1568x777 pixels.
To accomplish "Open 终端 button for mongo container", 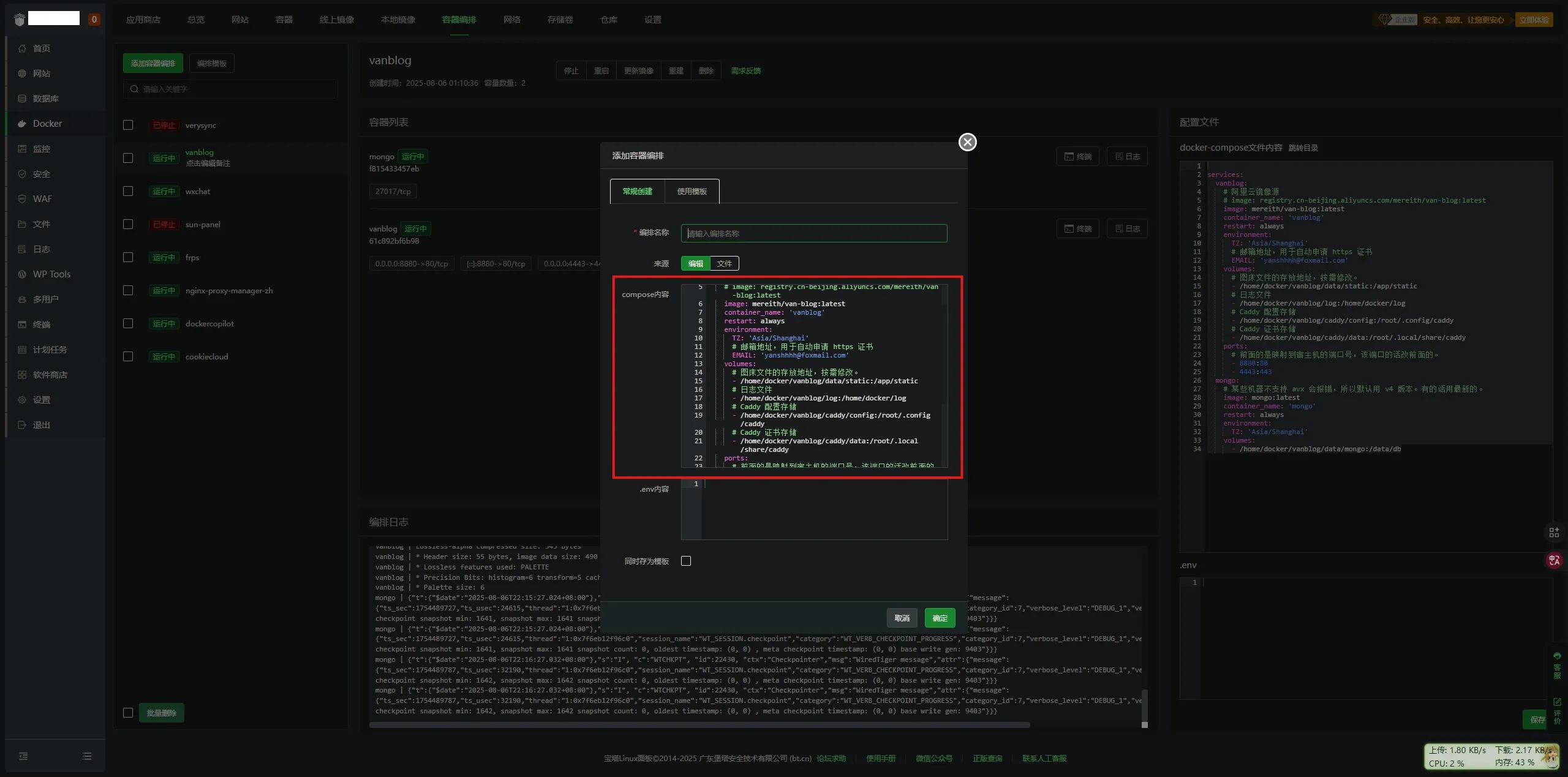I will click(1078, 156).
